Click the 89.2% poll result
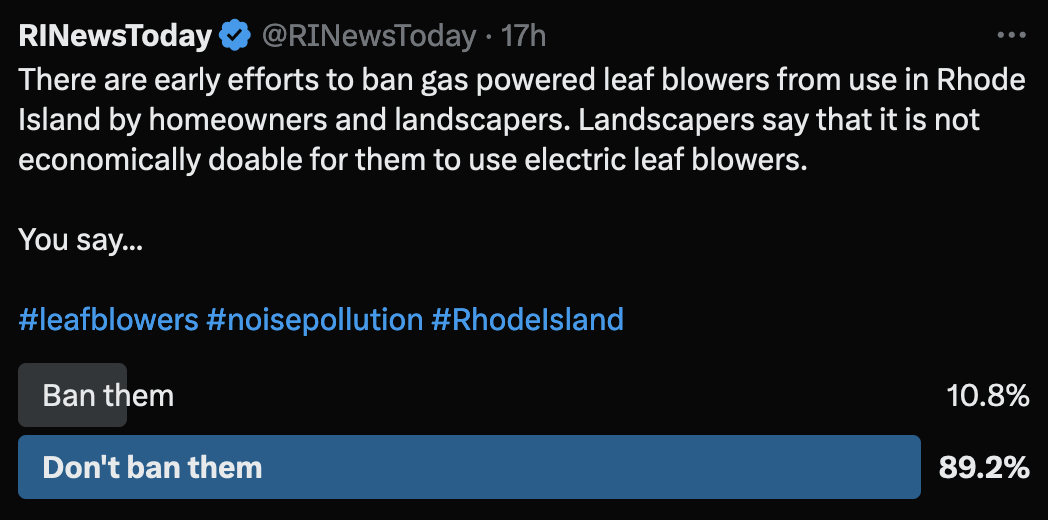This screenshot has width=1048, height=520. point(983,467)
